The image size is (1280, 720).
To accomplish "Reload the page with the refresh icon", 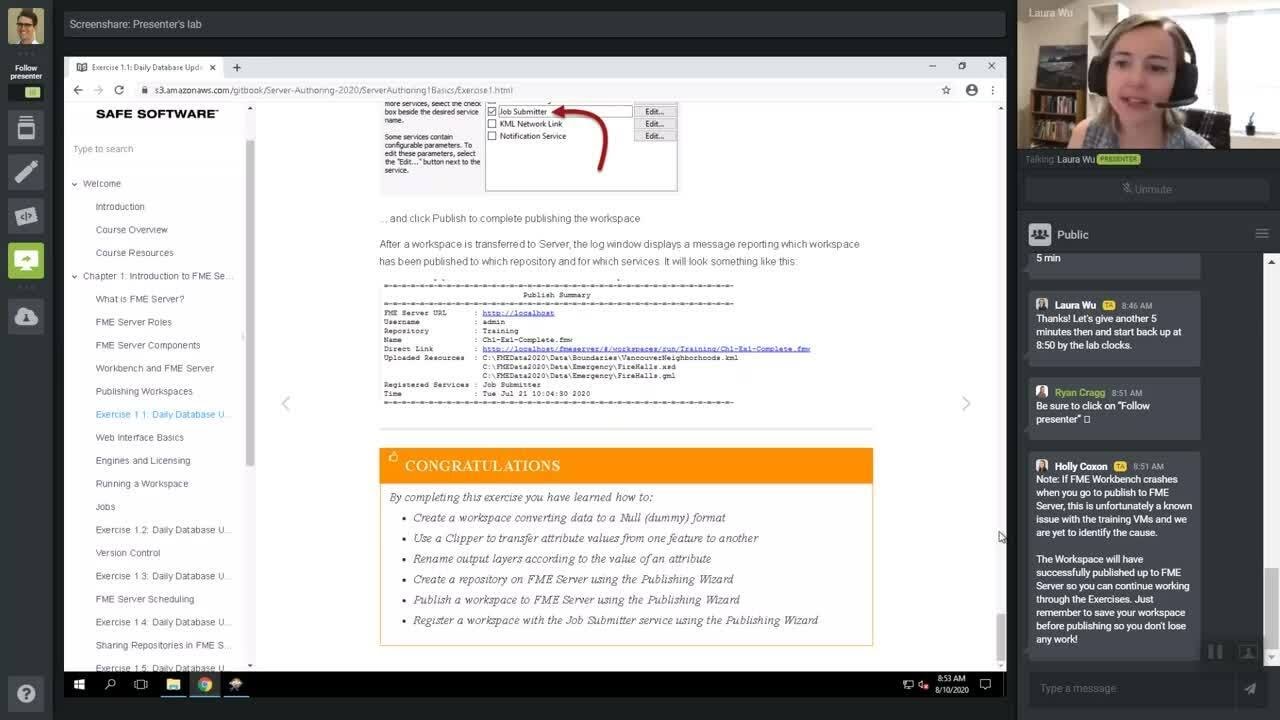I will (x=119, y=90).
